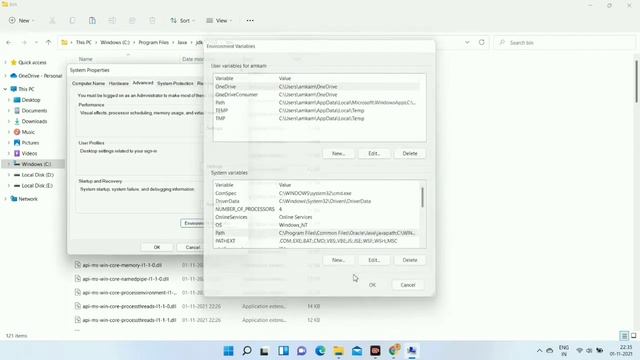The height and width of the screenshot is (360, 640).
Task: Click the system variables list scrollbar
Action: pos(422,198)
